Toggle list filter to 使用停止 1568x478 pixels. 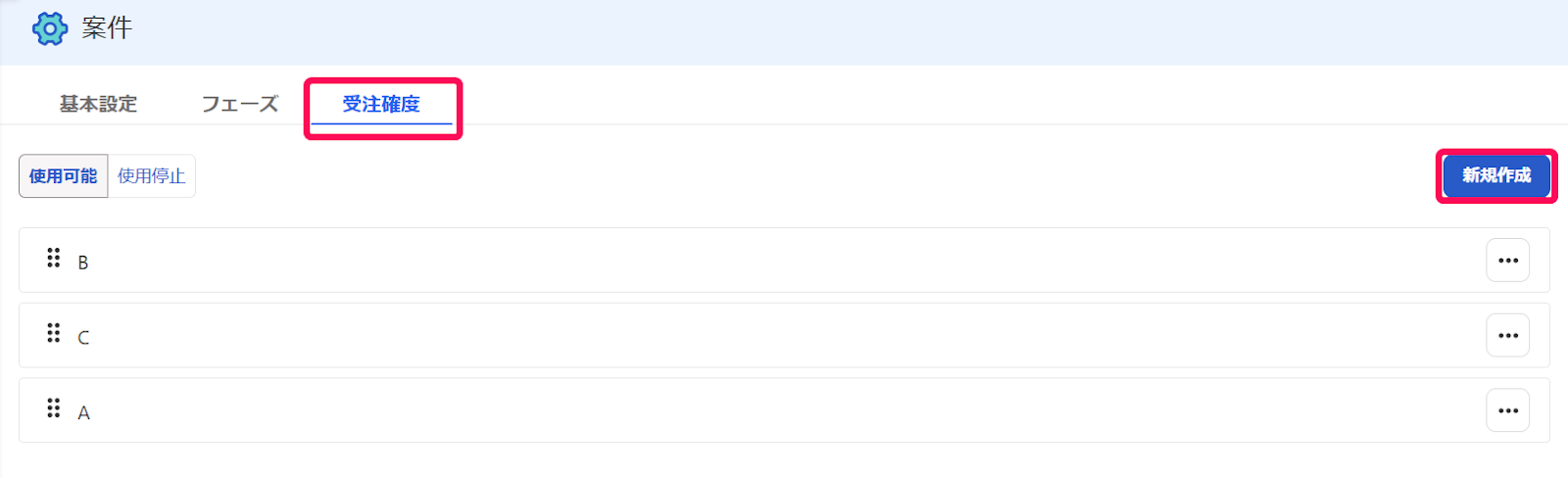152,176
